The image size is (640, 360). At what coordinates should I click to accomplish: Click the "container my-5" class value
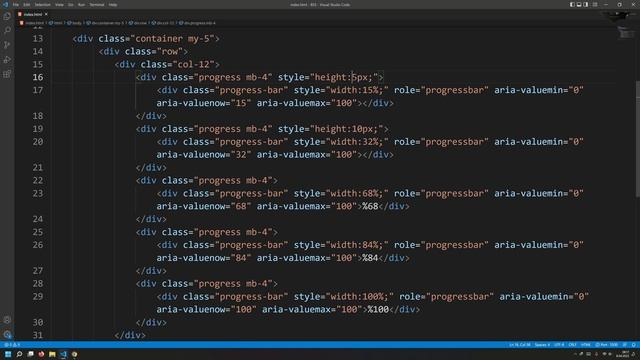[x=172, y=39]
